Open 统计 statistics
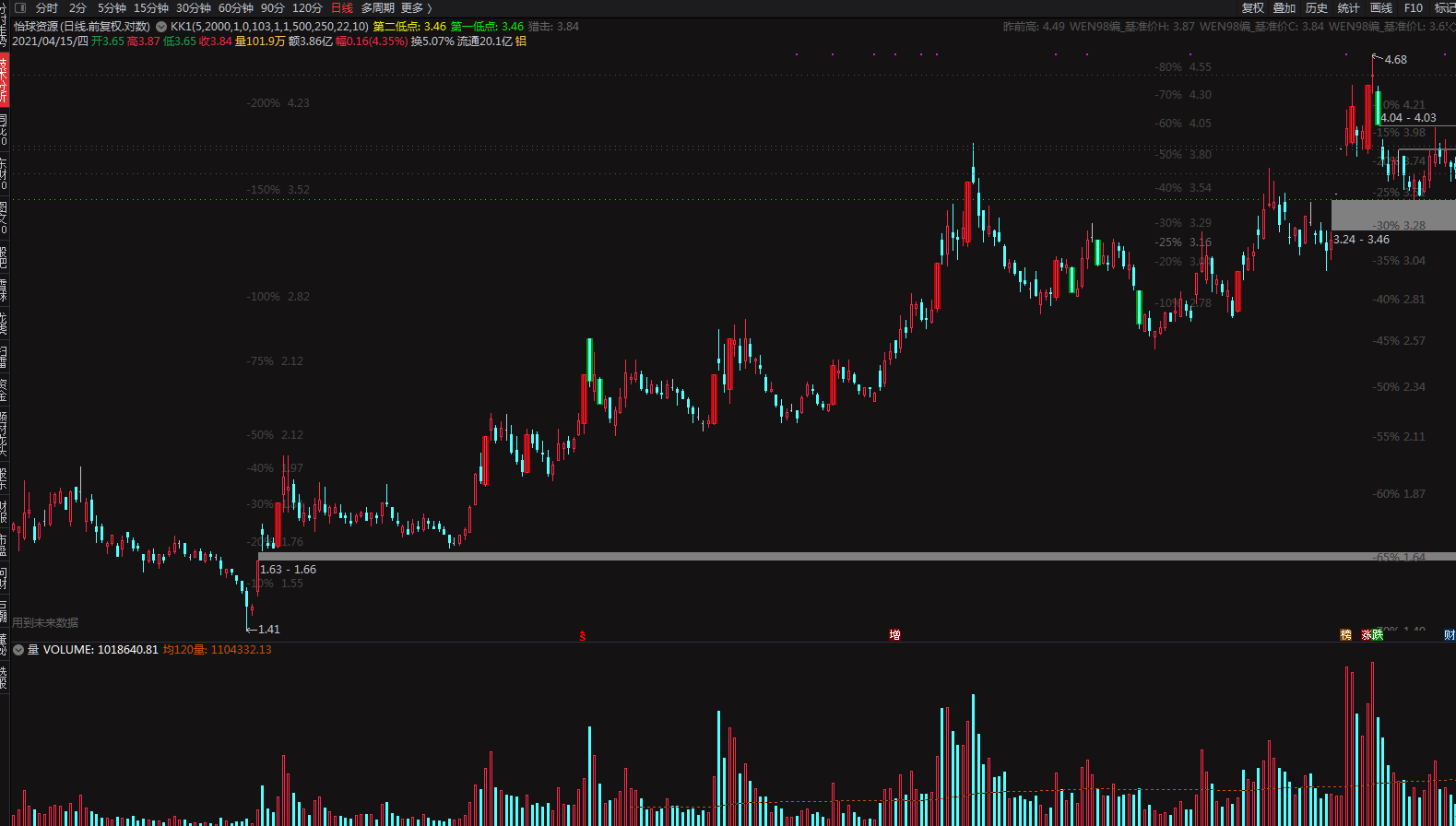1456x826 pixels. tap(1349, 7)
